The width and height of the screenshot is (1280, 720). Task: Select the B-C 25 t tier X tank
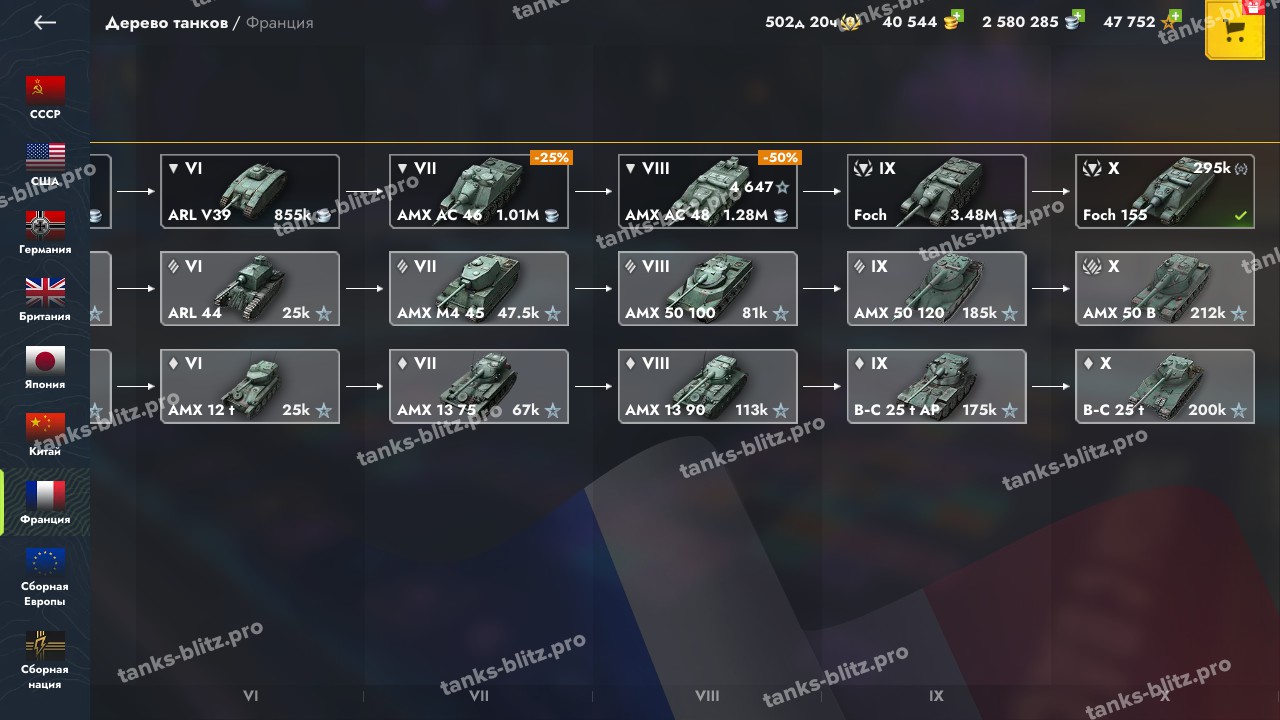pyautogui.click(x=1164, y=386)
